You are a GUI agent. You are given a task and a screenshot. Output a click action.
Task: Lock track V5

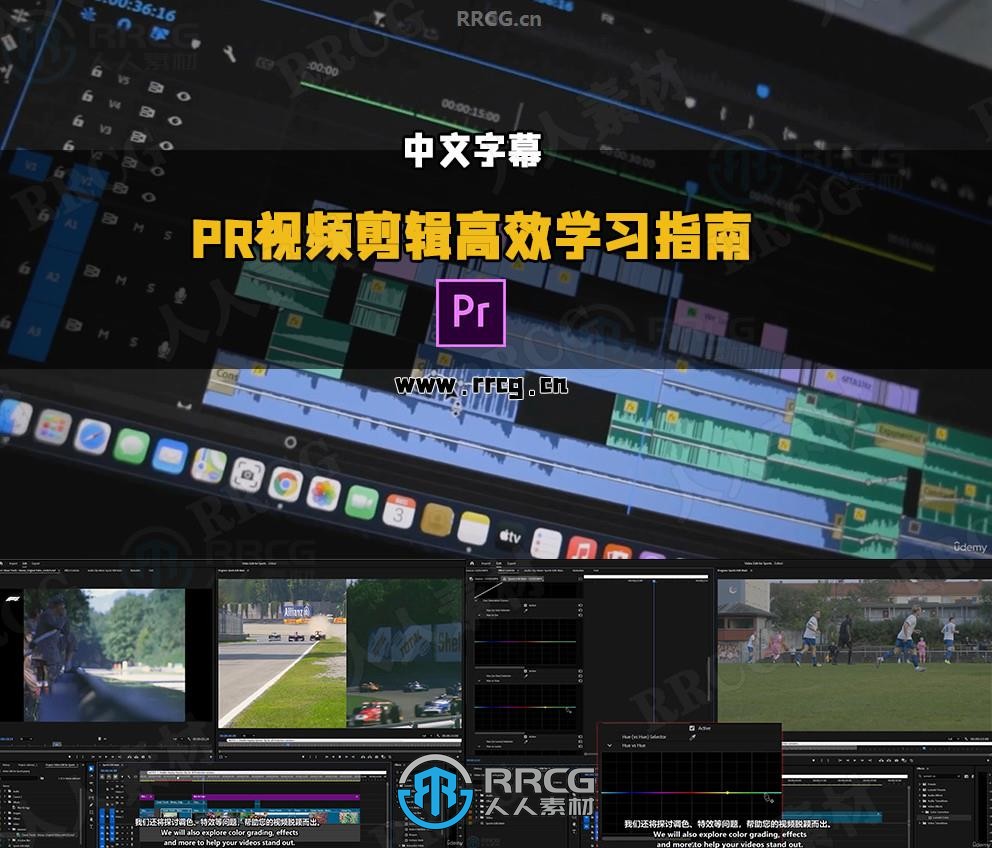click(x=97, y=72)
